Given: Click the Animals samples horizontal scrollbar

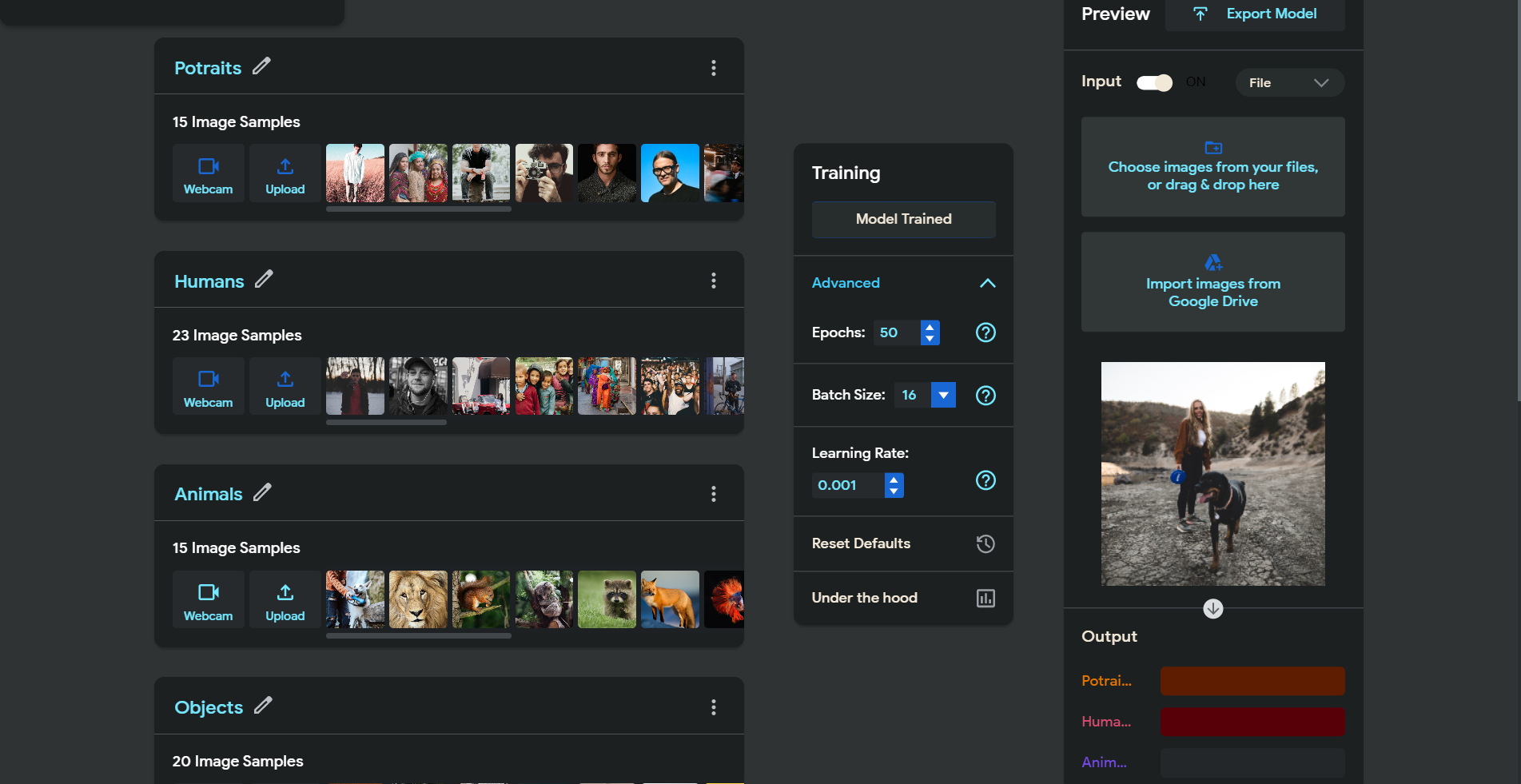Looking at the screenshot, I should tap(419, 636).
